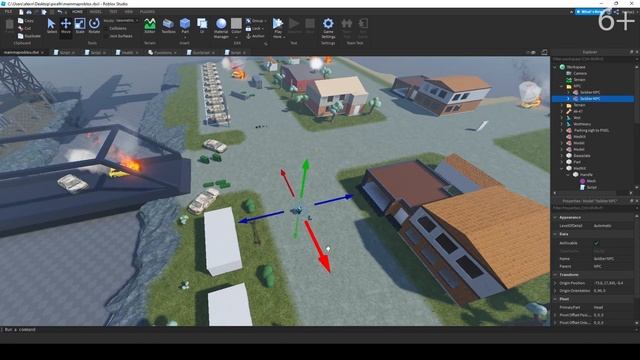
Task: Click the LevelOfDetail Automatic value
Action: coord(612,226)
